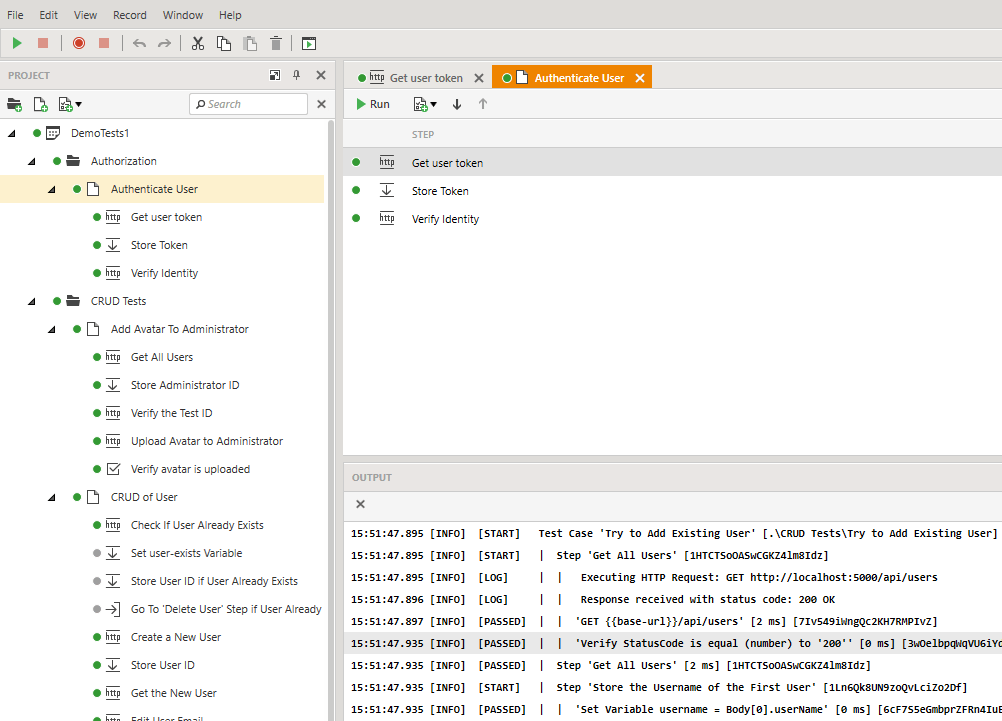This screenshot has width=1002, height=721.
Task: Close the Get user token tab
Action: click(x=479, y=78)
